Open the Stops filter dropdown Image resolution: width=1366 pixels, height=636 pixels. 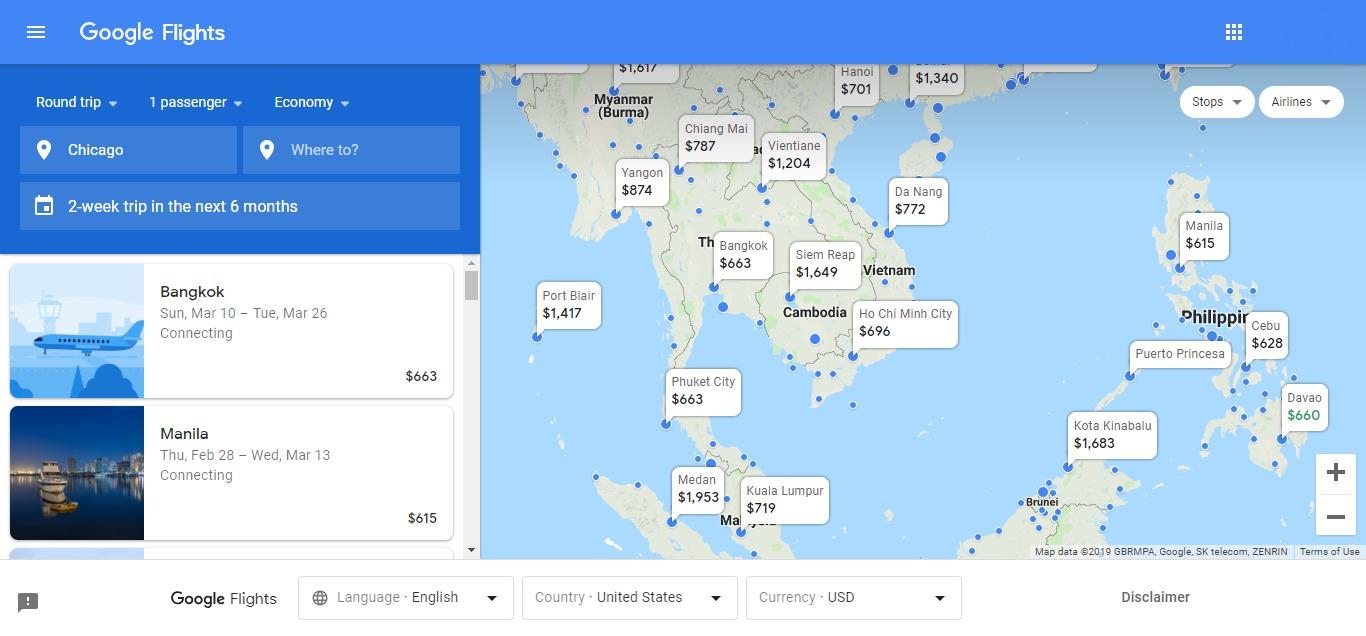click(1217, 102)
